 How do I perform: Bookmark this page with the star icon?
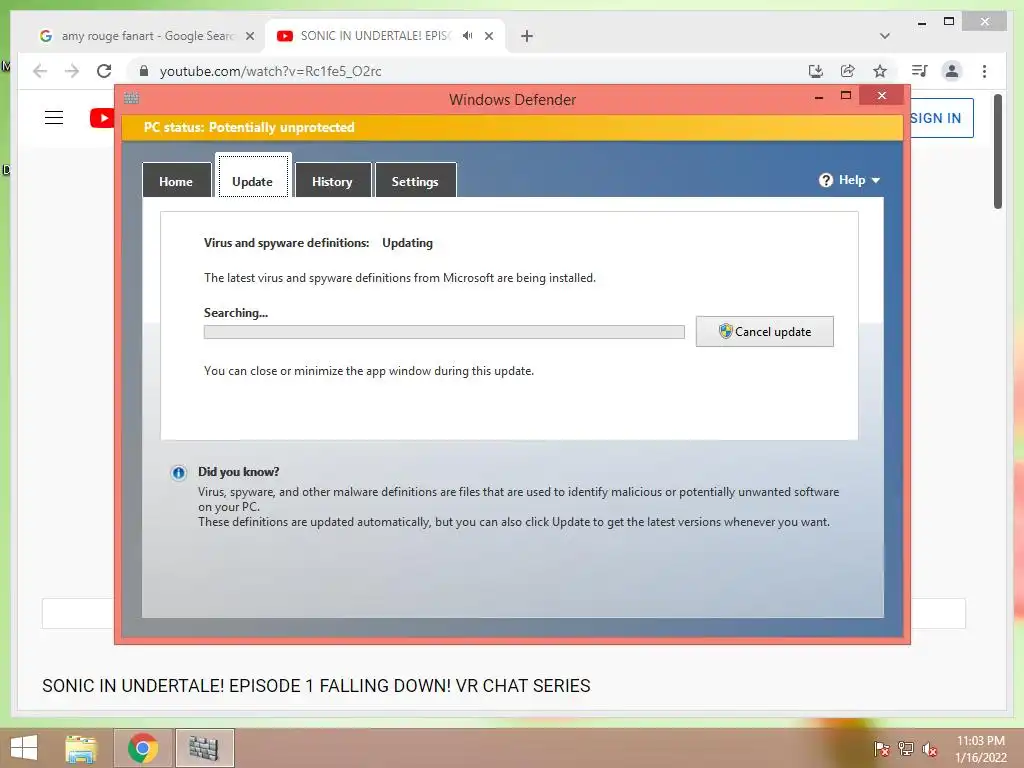(880, 71)
